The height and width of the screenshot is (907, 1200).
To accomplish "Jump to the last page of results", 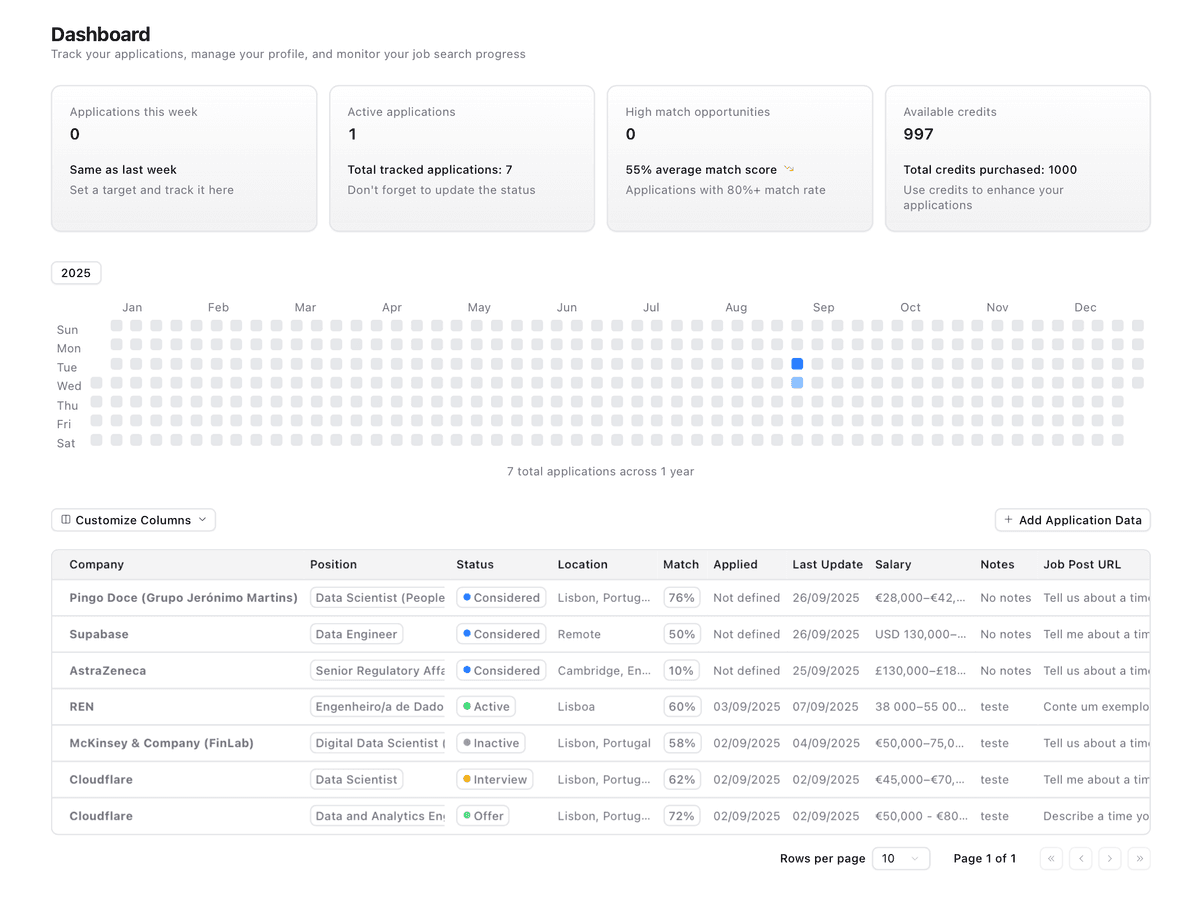I will click(1139, 858).
